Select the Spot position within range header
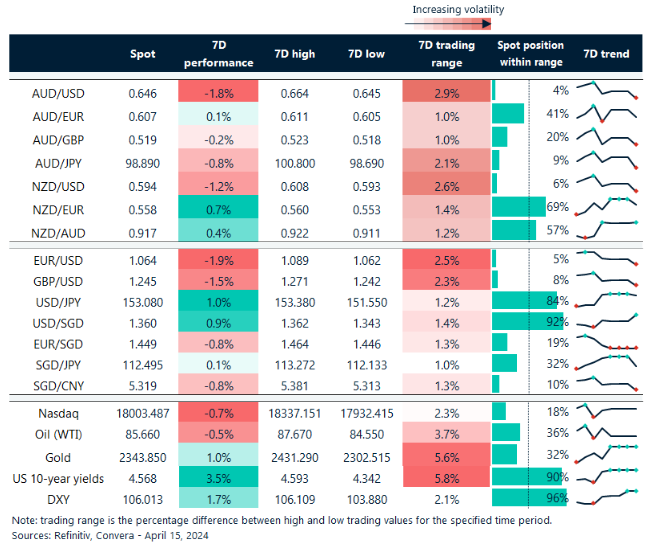This screenshot has width=650, height=553. click(x=530, y=53)
